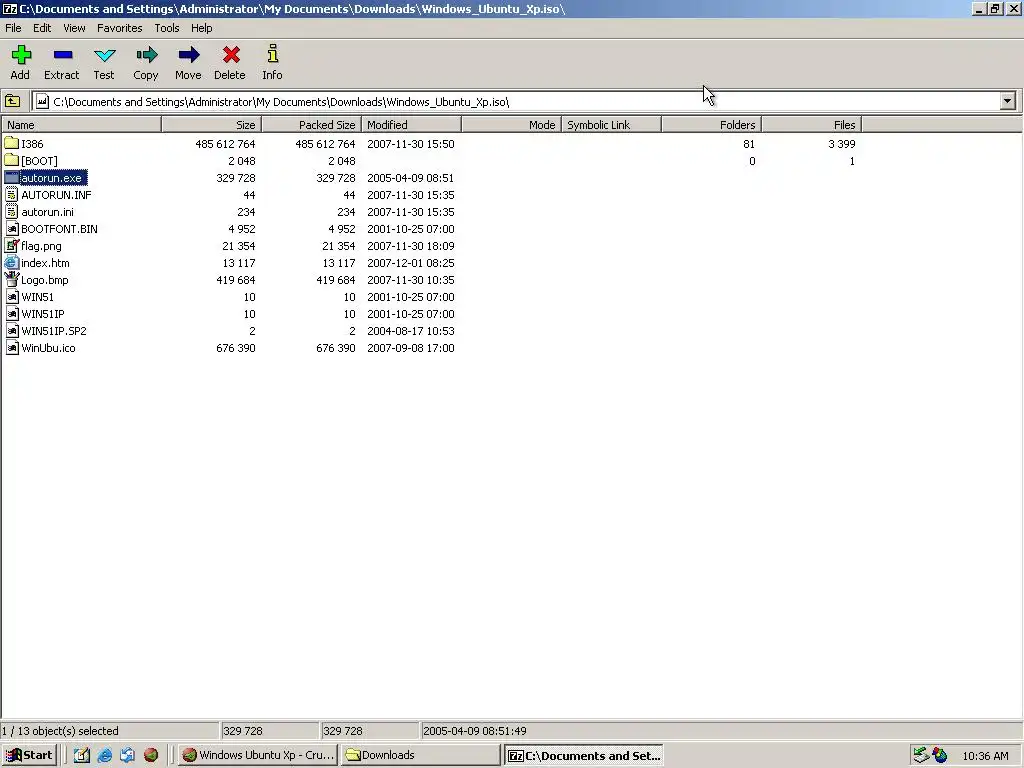This screenshot has height=768, width=1024.
Task: Click the green Add toolbar icon
Action: click(x=21, y=55)
